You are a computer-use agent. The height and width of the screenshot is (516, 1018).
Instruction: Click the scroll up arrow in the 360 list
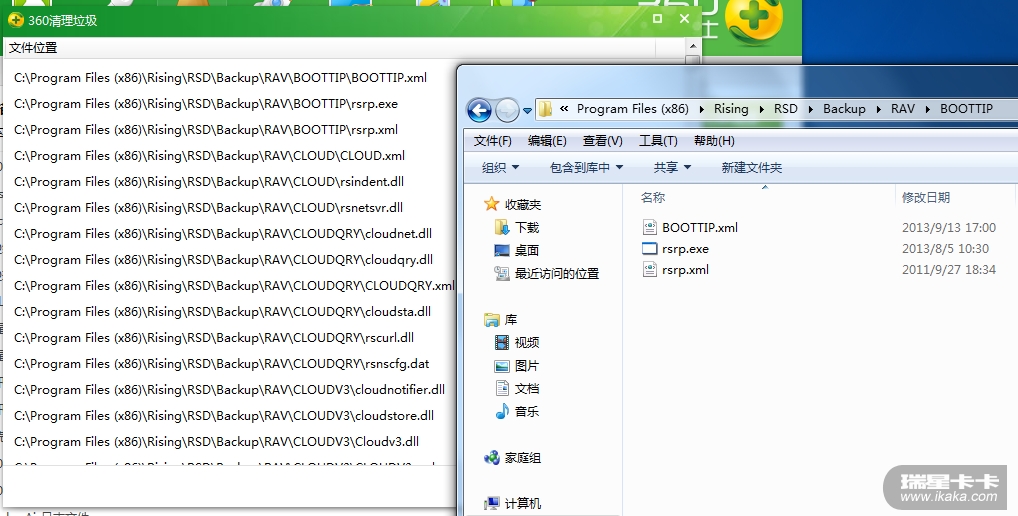tap(693, 46)
